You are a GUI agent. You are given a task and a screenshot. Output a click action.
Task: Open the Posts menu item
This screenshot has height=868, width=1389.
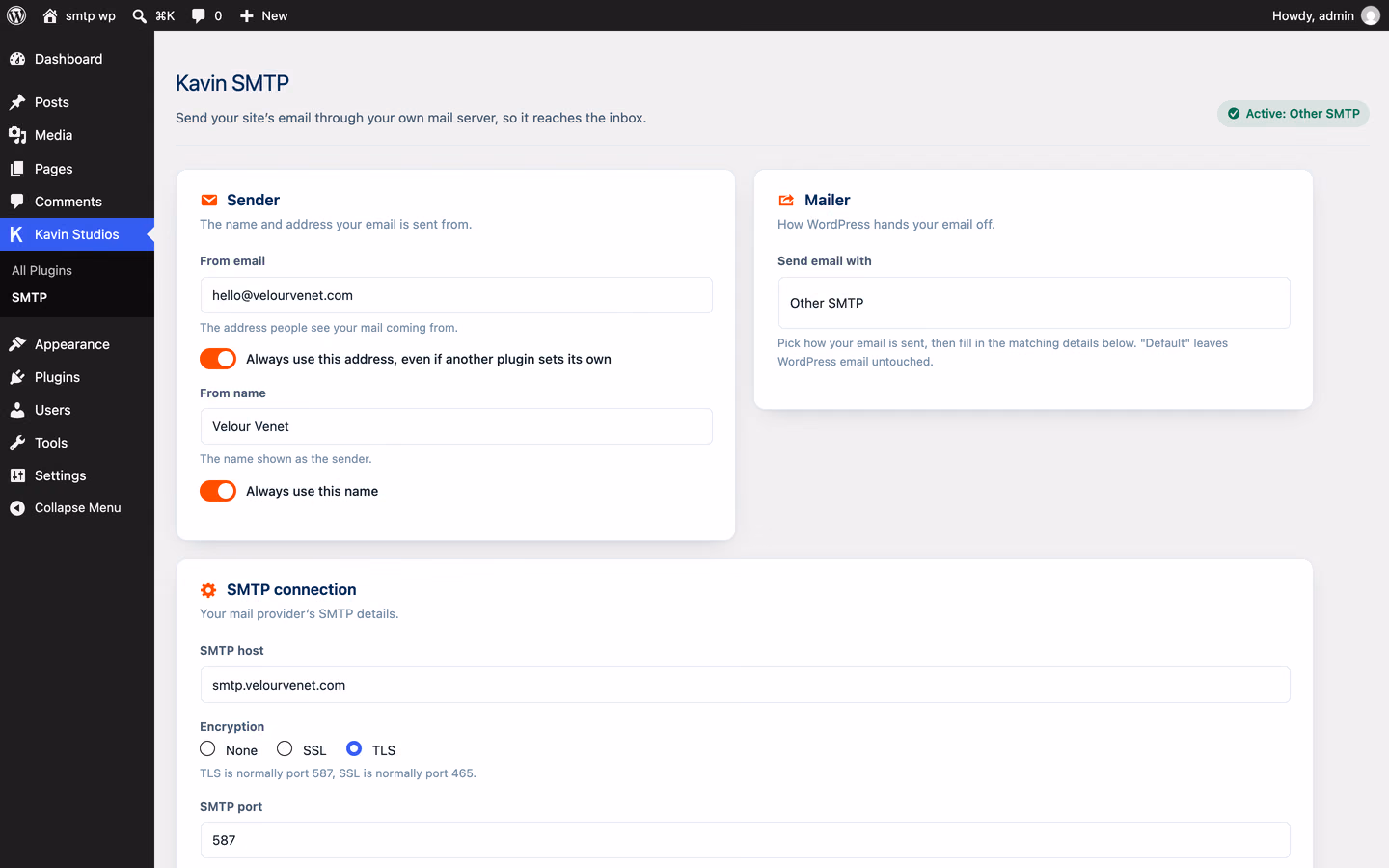coord(77,102)
